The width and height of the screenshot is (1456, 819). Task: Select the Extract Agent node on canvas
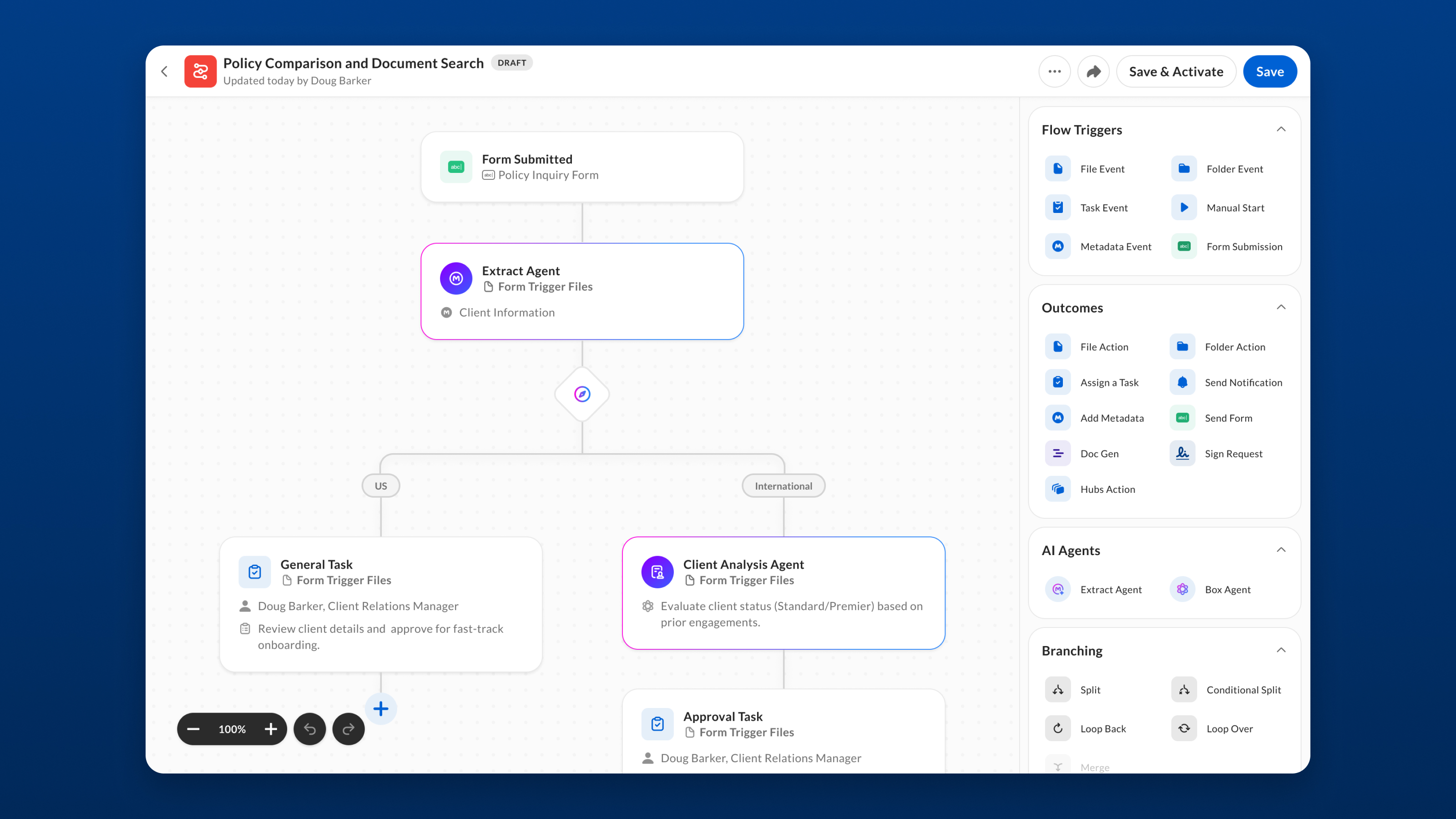pos(582,291)
